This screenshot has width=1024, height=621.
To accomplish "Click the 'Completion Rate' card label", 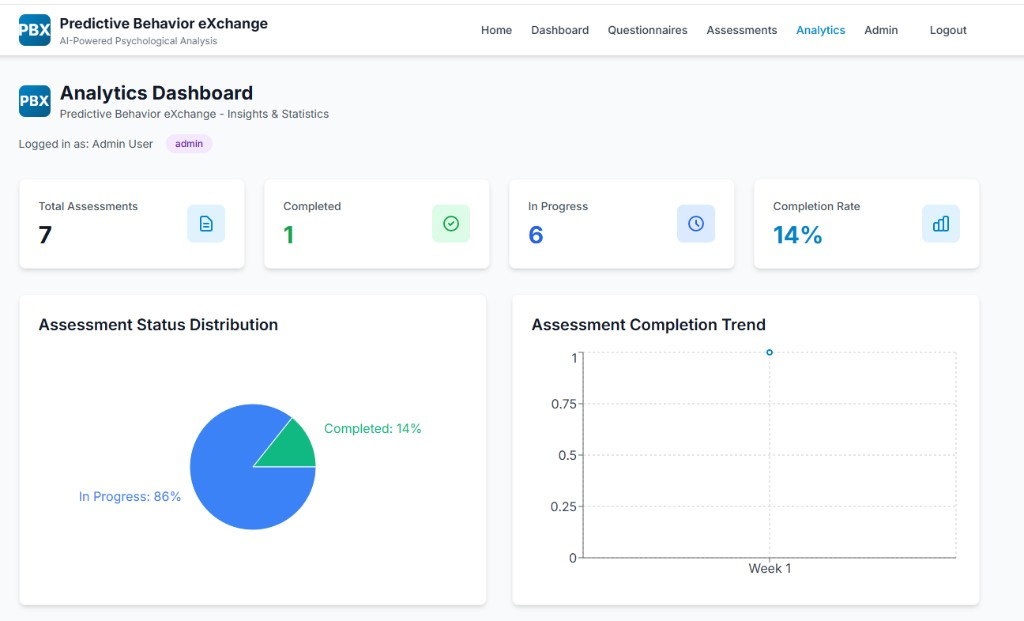I will pos(816,206).
